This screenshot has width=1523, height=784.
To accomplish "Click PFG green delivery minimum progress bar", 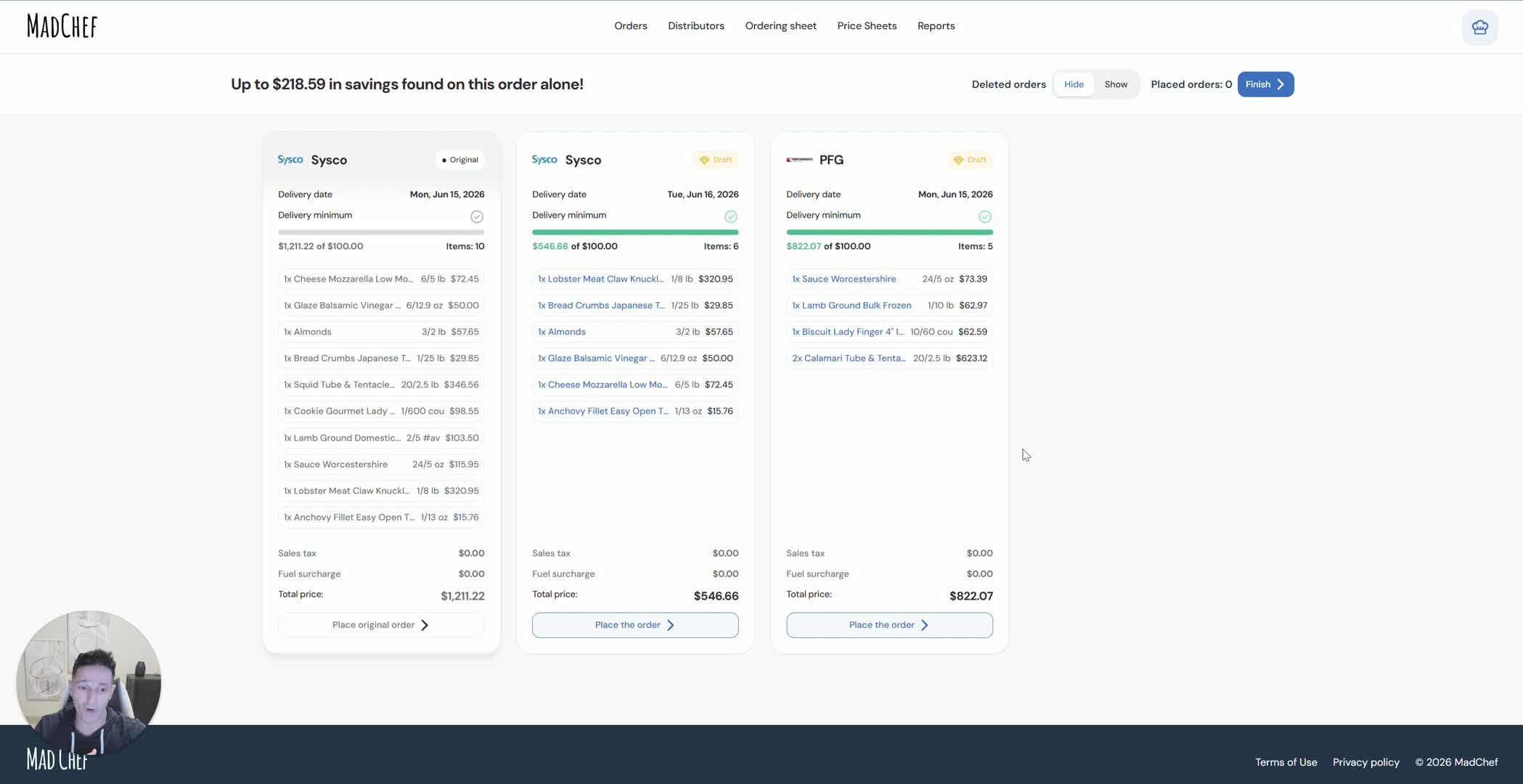I will (889, 232).
